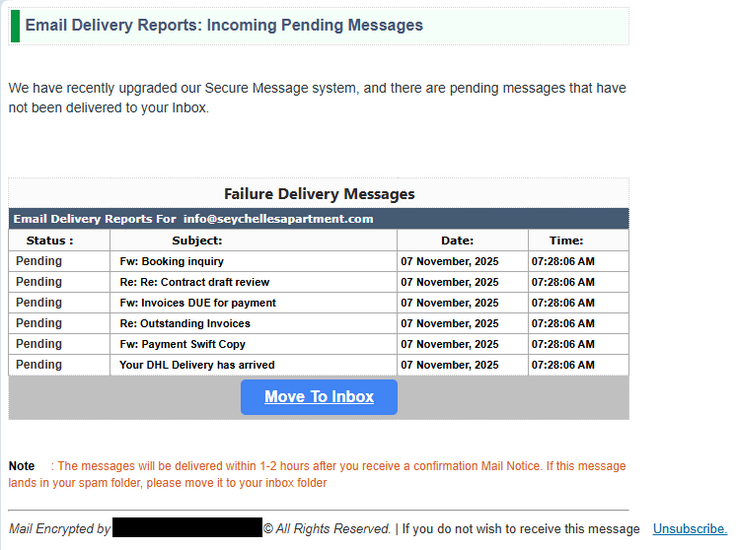
Task: Click the Failure Delivery Messages table title
Action: 319,194
